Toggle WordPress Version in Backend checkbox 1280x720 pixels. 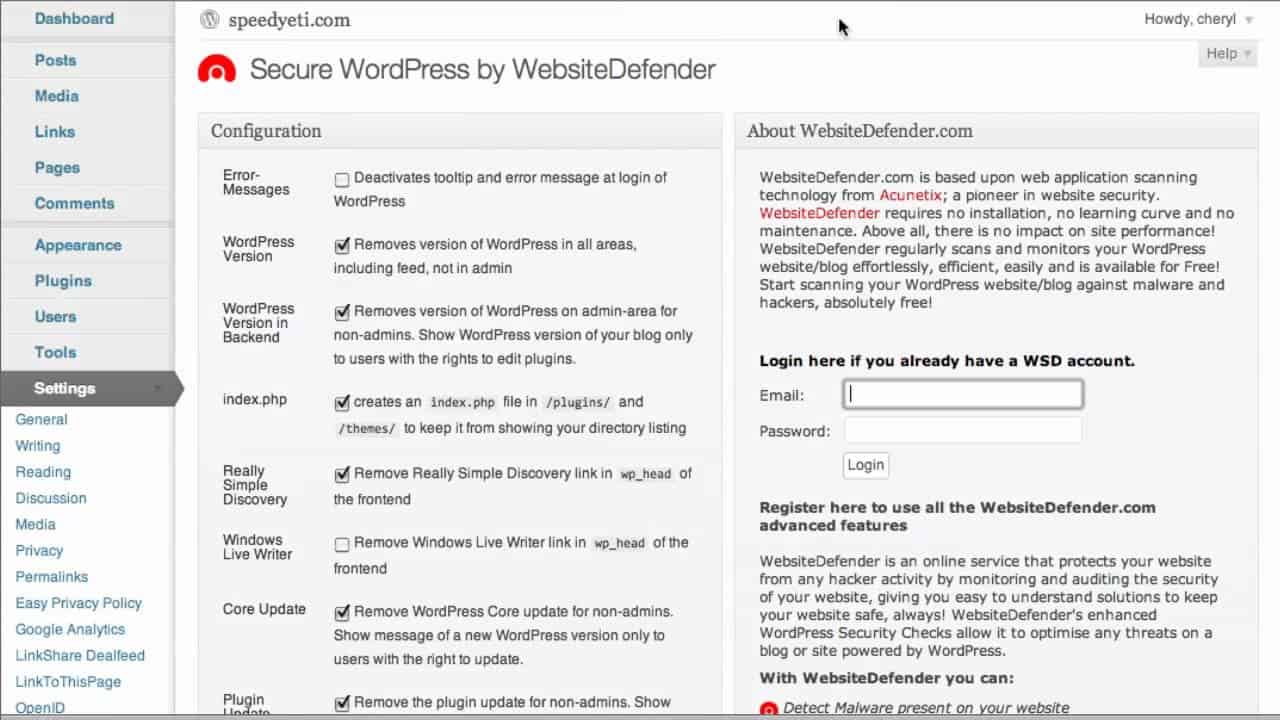click(x=342, y=312)
